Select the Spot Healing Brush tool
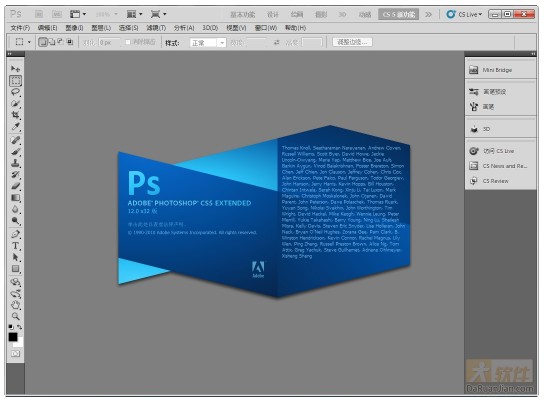The image size is (544, 401). point(15,140)
